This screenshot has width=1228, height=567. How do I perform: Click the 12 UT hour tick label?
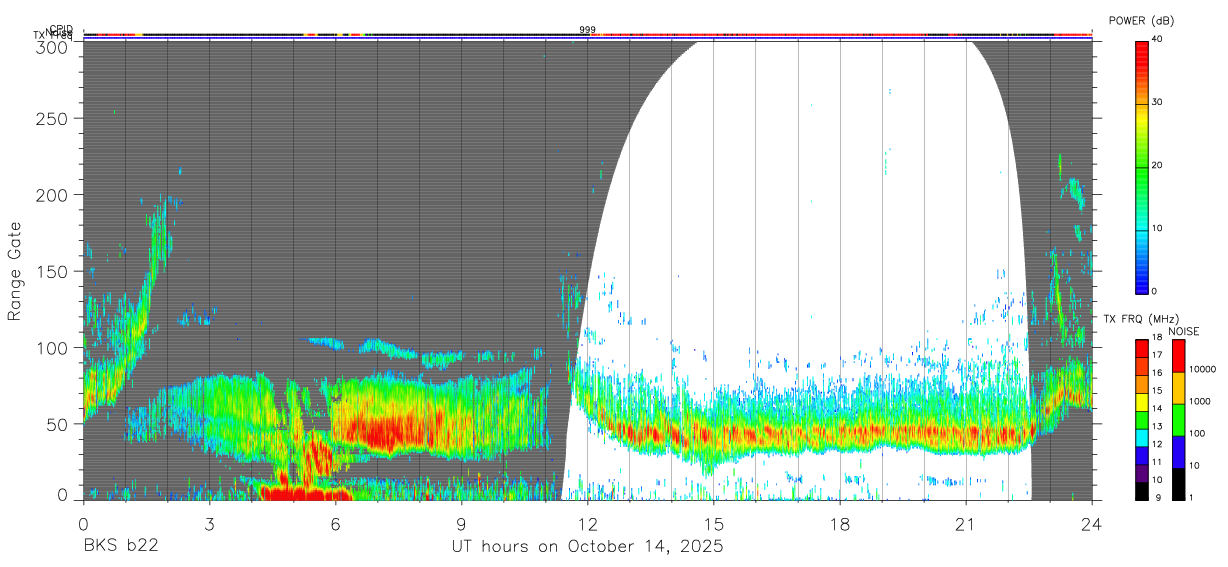[x=587, y=524]
